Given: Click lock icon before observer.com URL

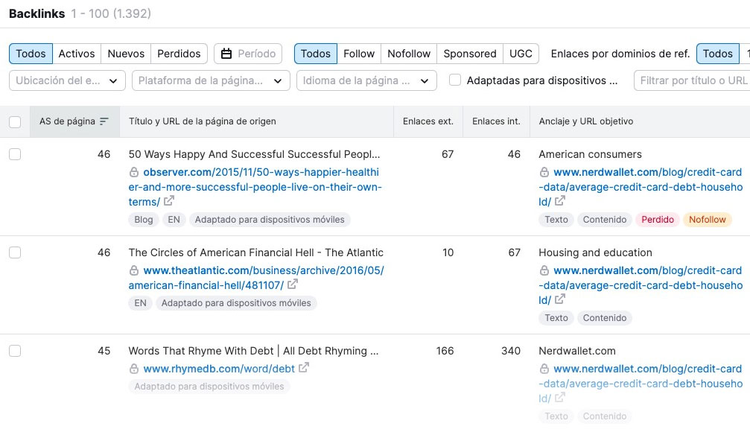Looking at the screenshot, I should click(134, 172).
